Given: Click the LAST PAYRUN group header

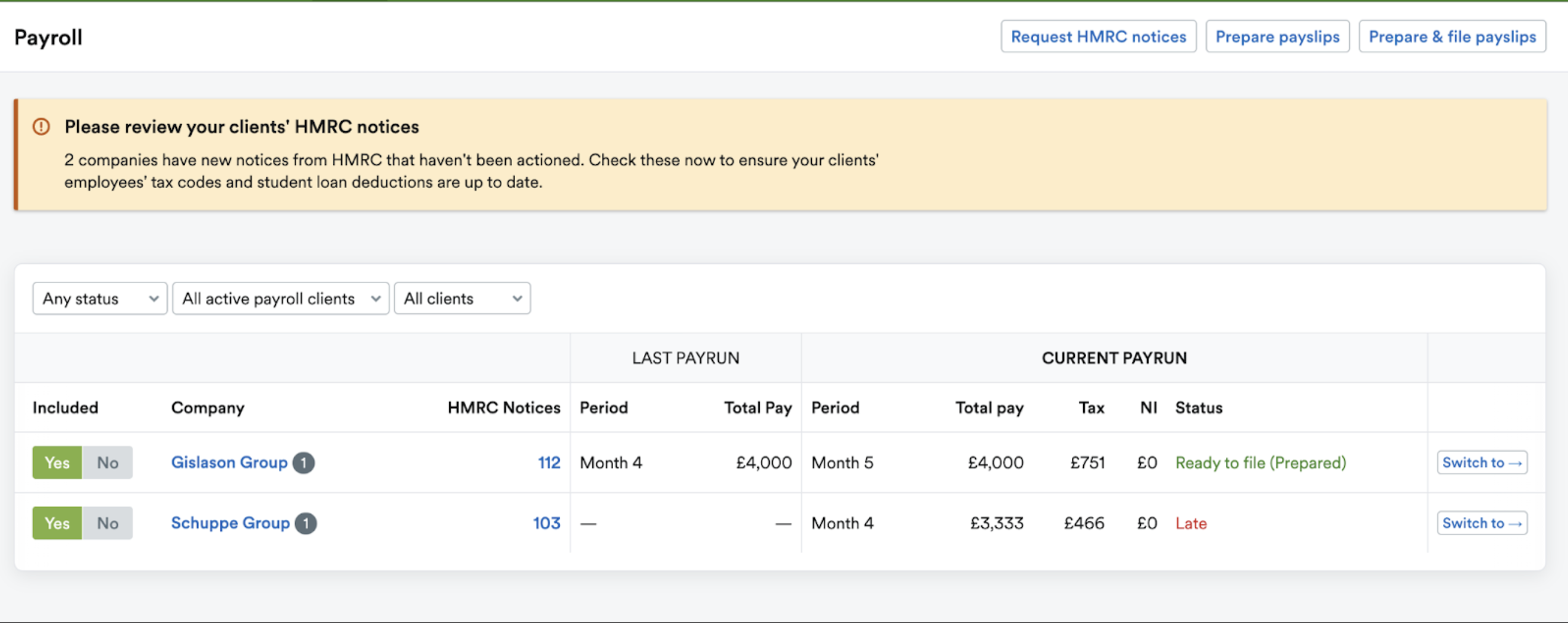Looking at the screenshot, I should pyautogui.click(x=685, y=358).
